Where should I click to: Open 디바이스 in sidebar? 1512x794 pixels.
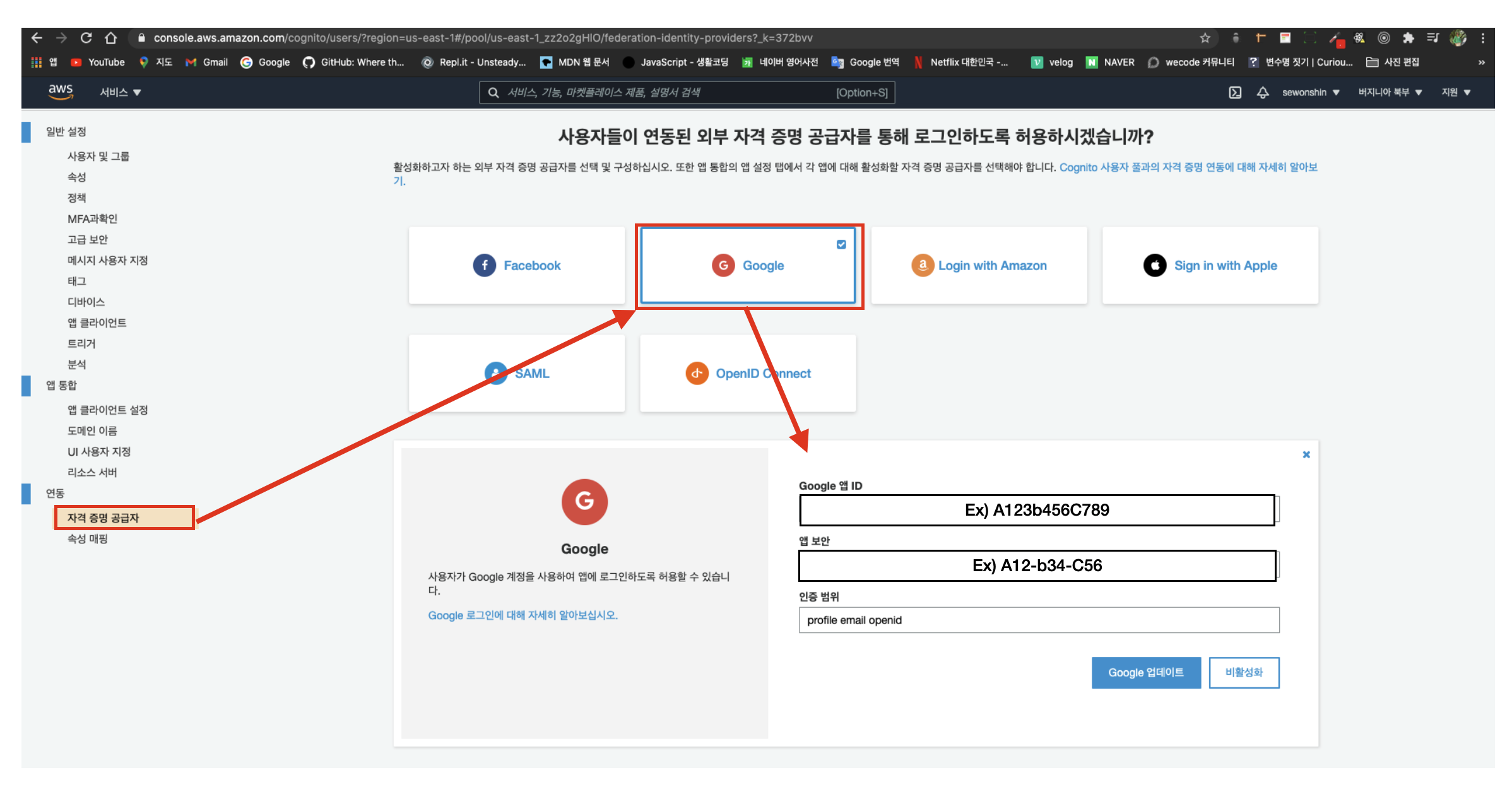click(x=86, y=302)
